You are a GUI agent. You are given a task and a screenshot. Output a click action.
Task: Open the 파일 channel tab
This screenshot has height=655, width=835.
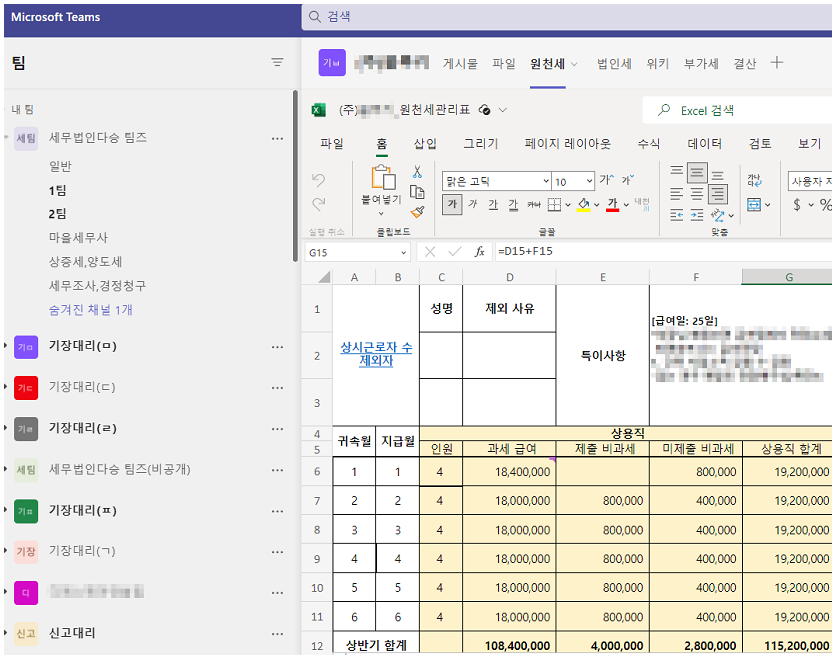pos(503,64)
